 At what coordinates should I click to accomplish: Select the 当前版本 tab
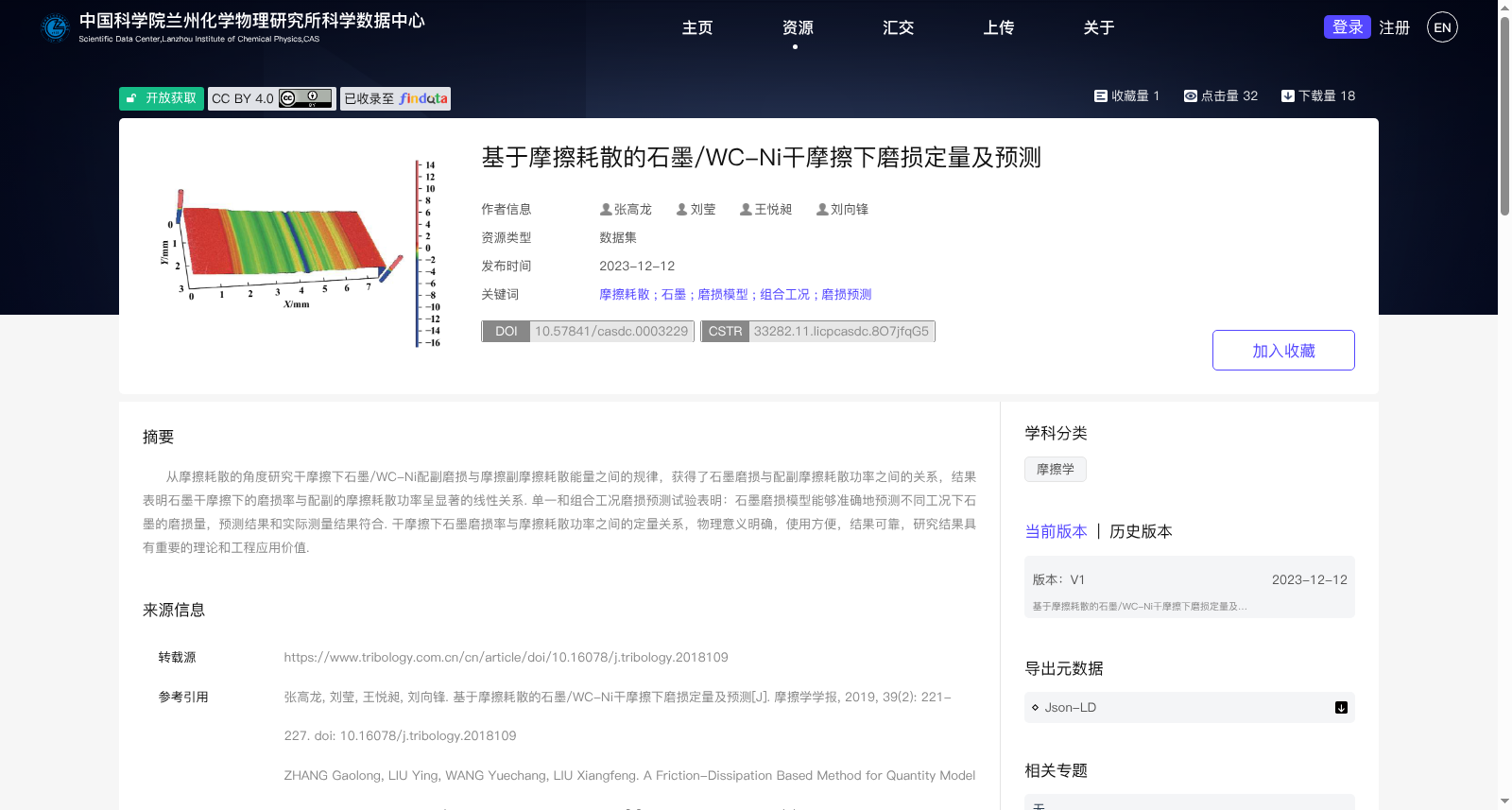tap(1057, 531)
